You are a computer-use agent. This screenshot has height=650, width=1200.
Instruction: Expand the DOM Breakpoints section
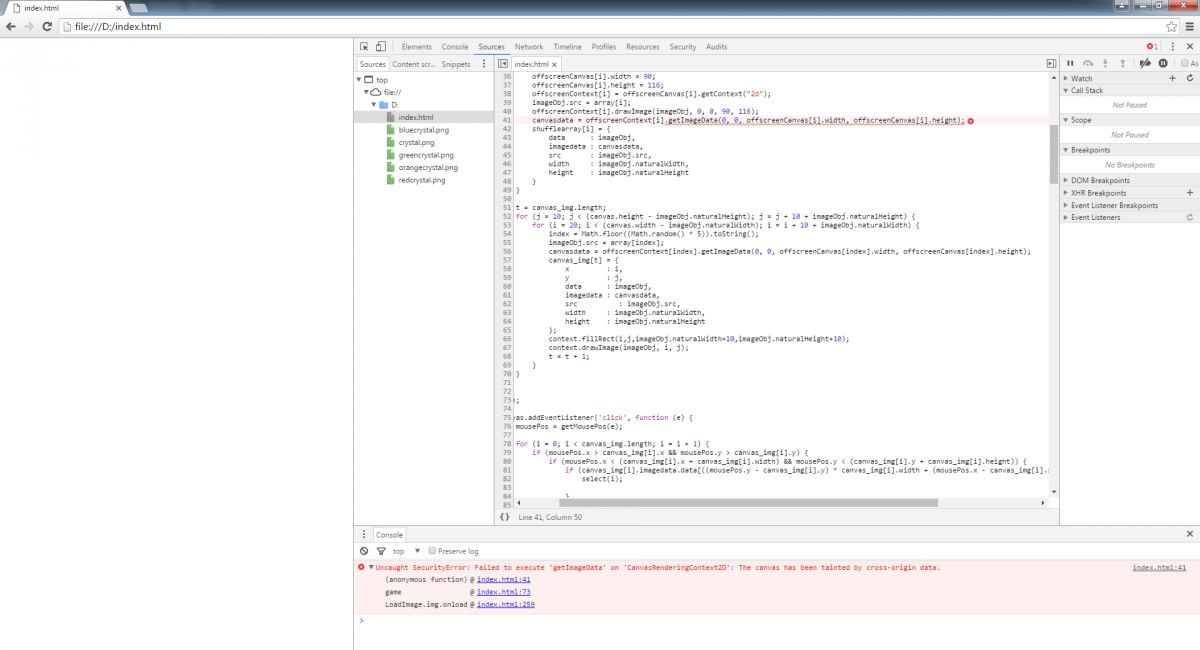1097,181
